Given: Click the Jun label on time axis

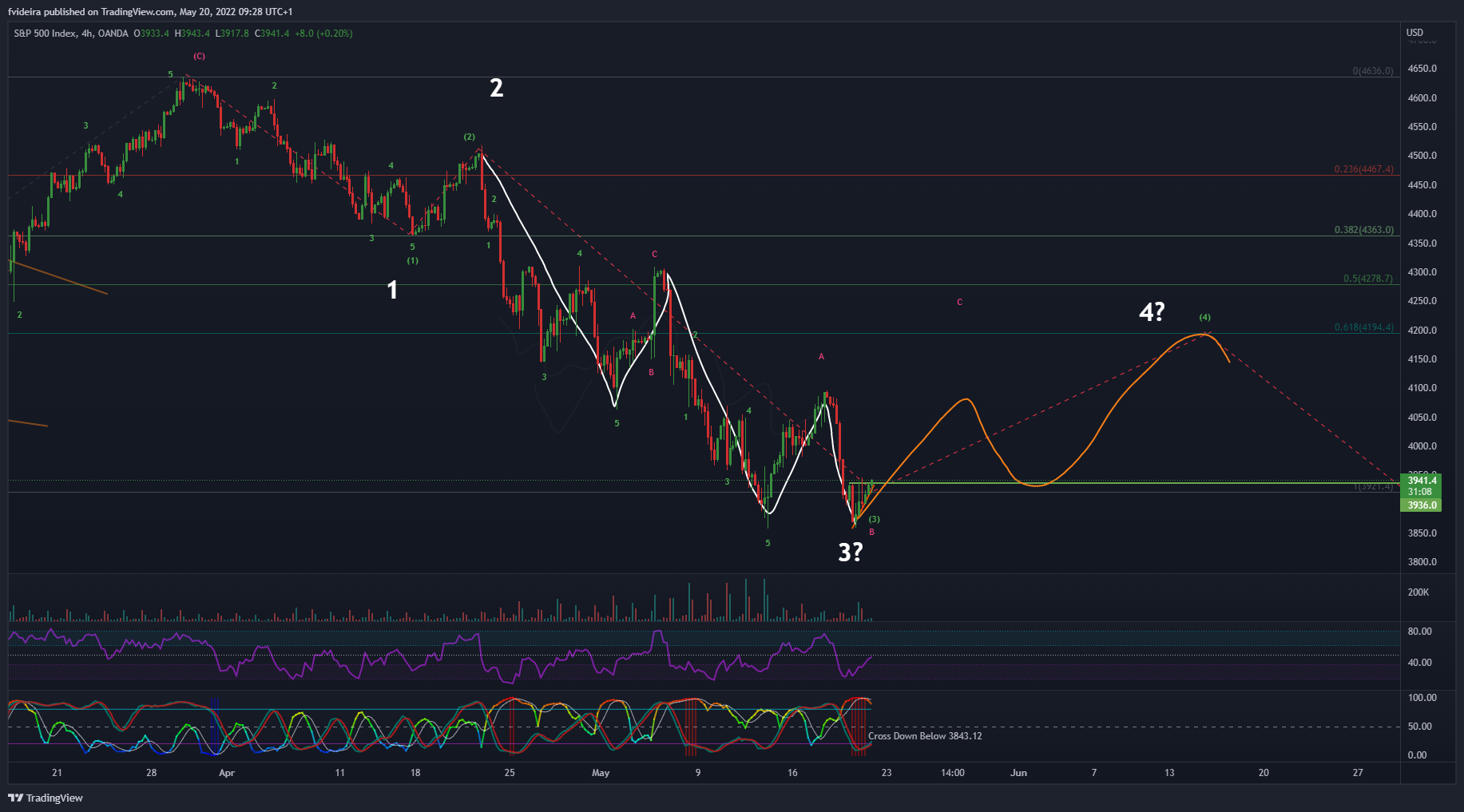Looking at the screenshot, I should [x=1018, y=773].
